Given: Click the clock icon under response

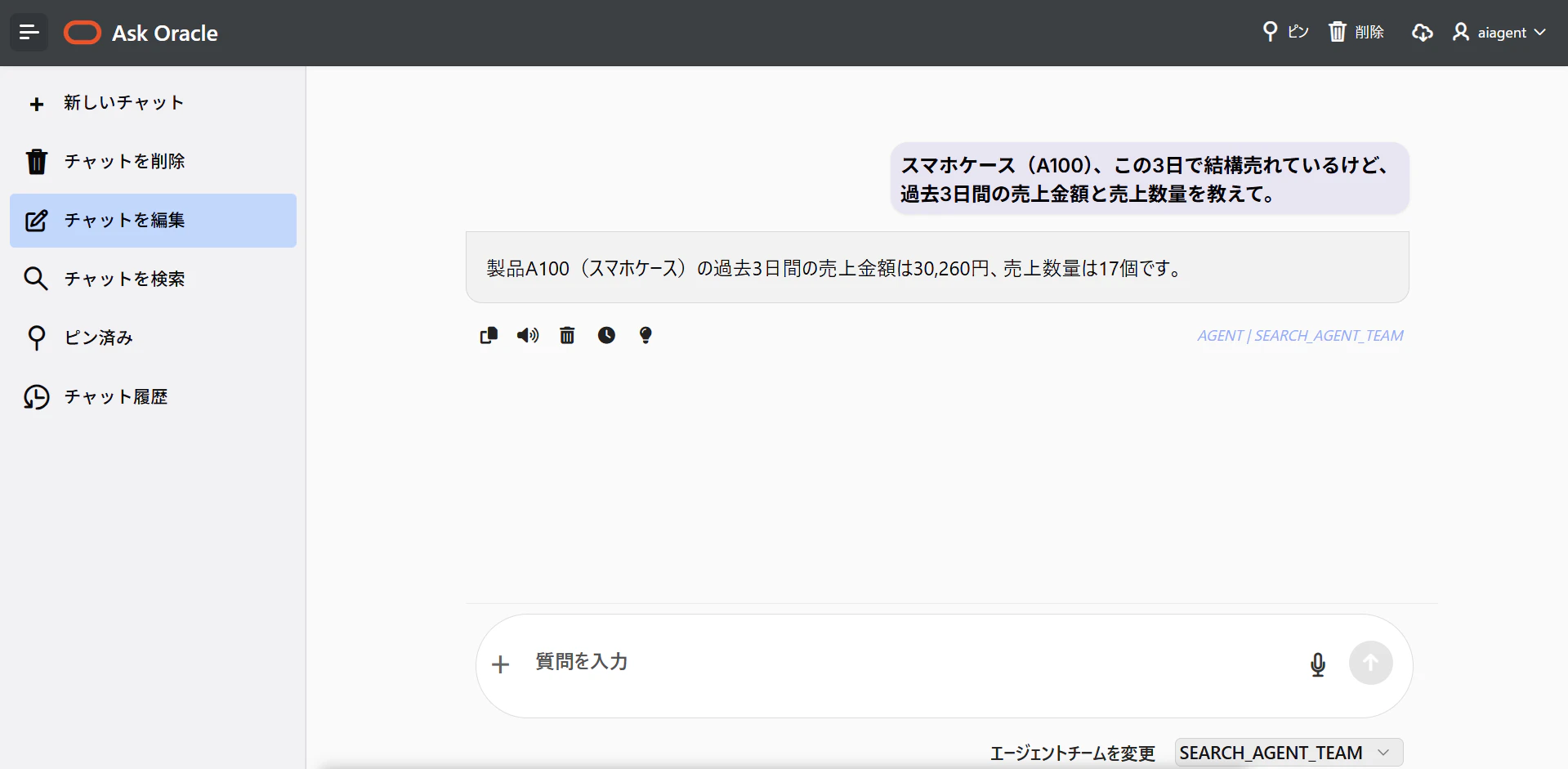Looking at the screenshot, I should (x=606, y=335).
